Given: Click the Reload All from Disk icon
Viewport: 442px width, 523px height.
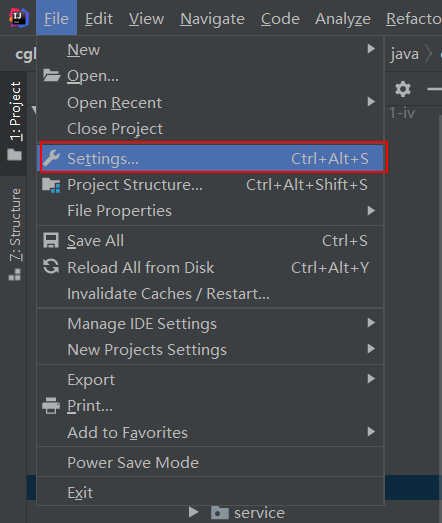Looking at the screenshot, I should point(51,267).
